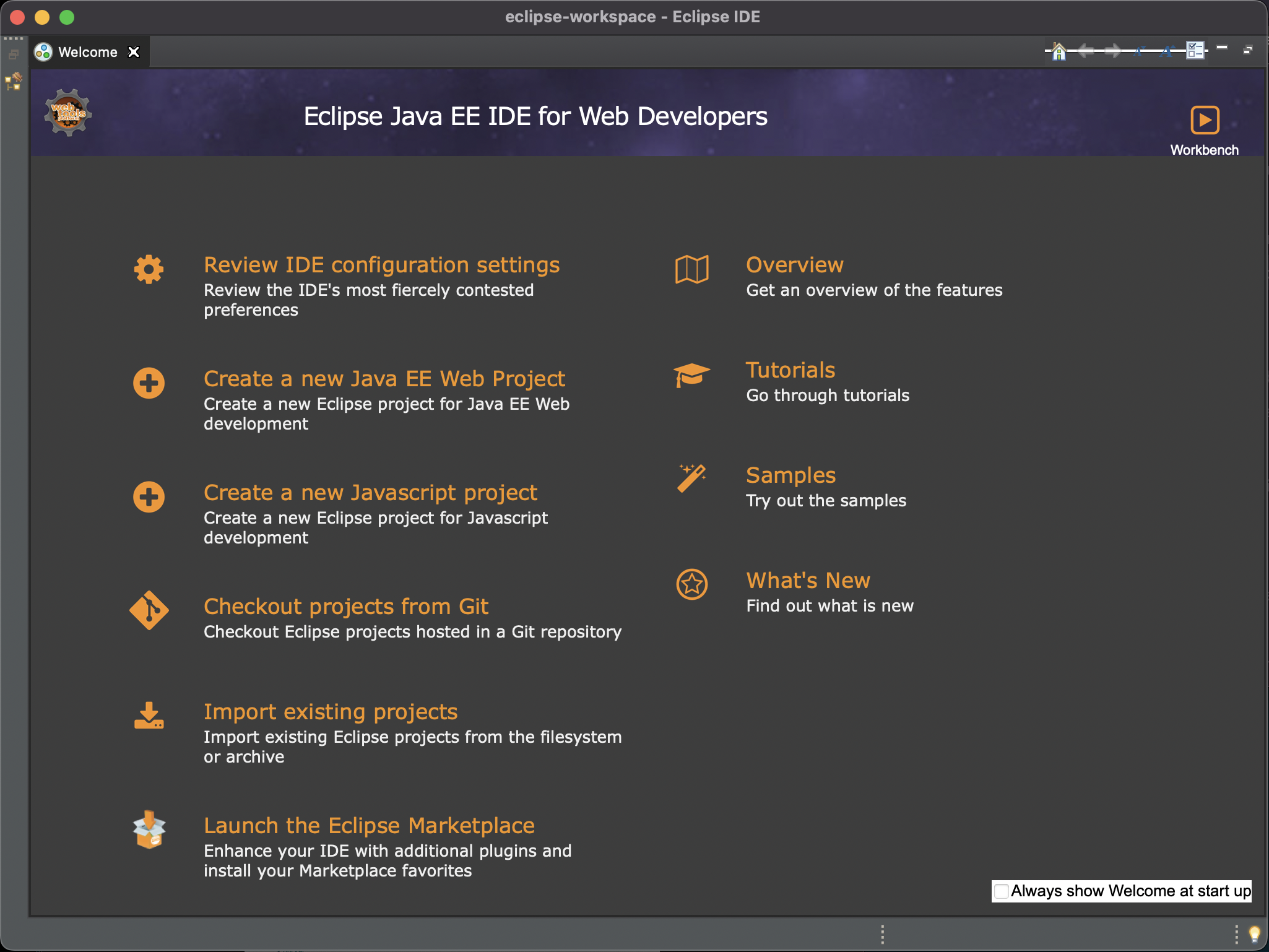The height and width of the screenshot is (952, 1269).
Task: Select the Welcome tab
Action: click(x=87, y=52)
